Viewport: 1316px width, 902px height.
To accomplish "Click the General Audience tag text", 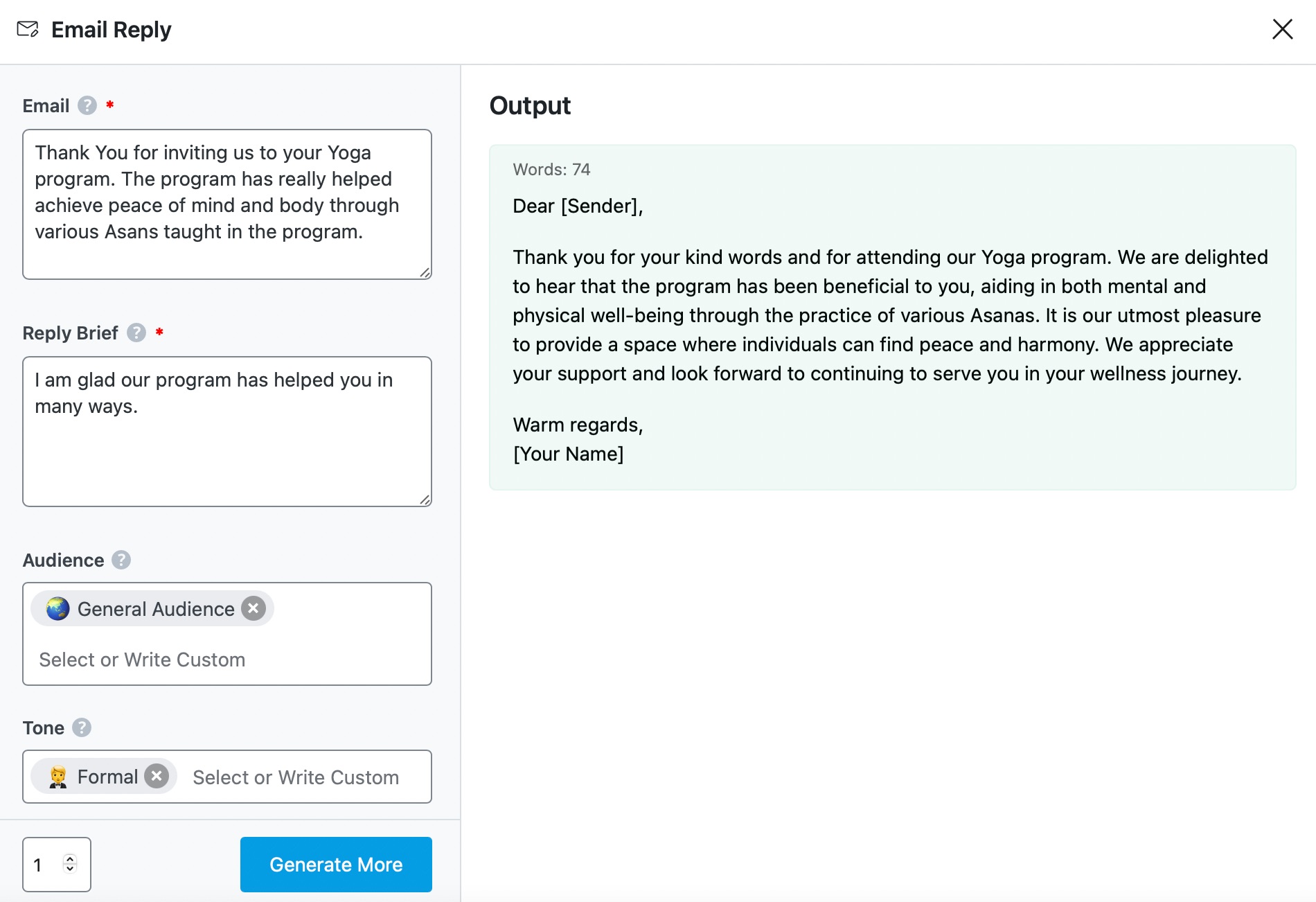I will (156, 609).
